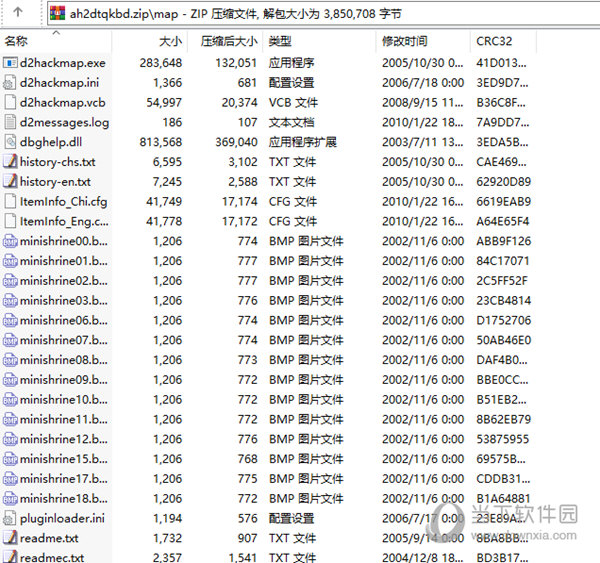Viewport: 600px width, 563px height.
Task: Select the history-en.txt file icon
Action: pos(10,181)
